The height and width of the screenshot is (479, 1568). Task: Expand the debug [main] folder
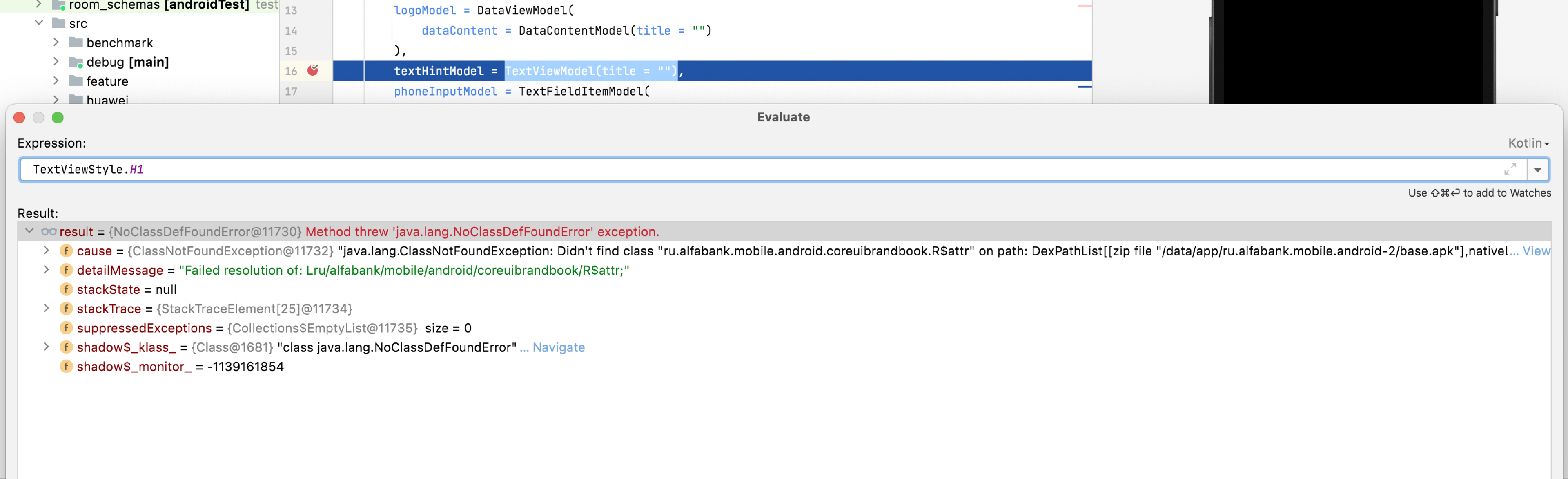tap(56, 62)
